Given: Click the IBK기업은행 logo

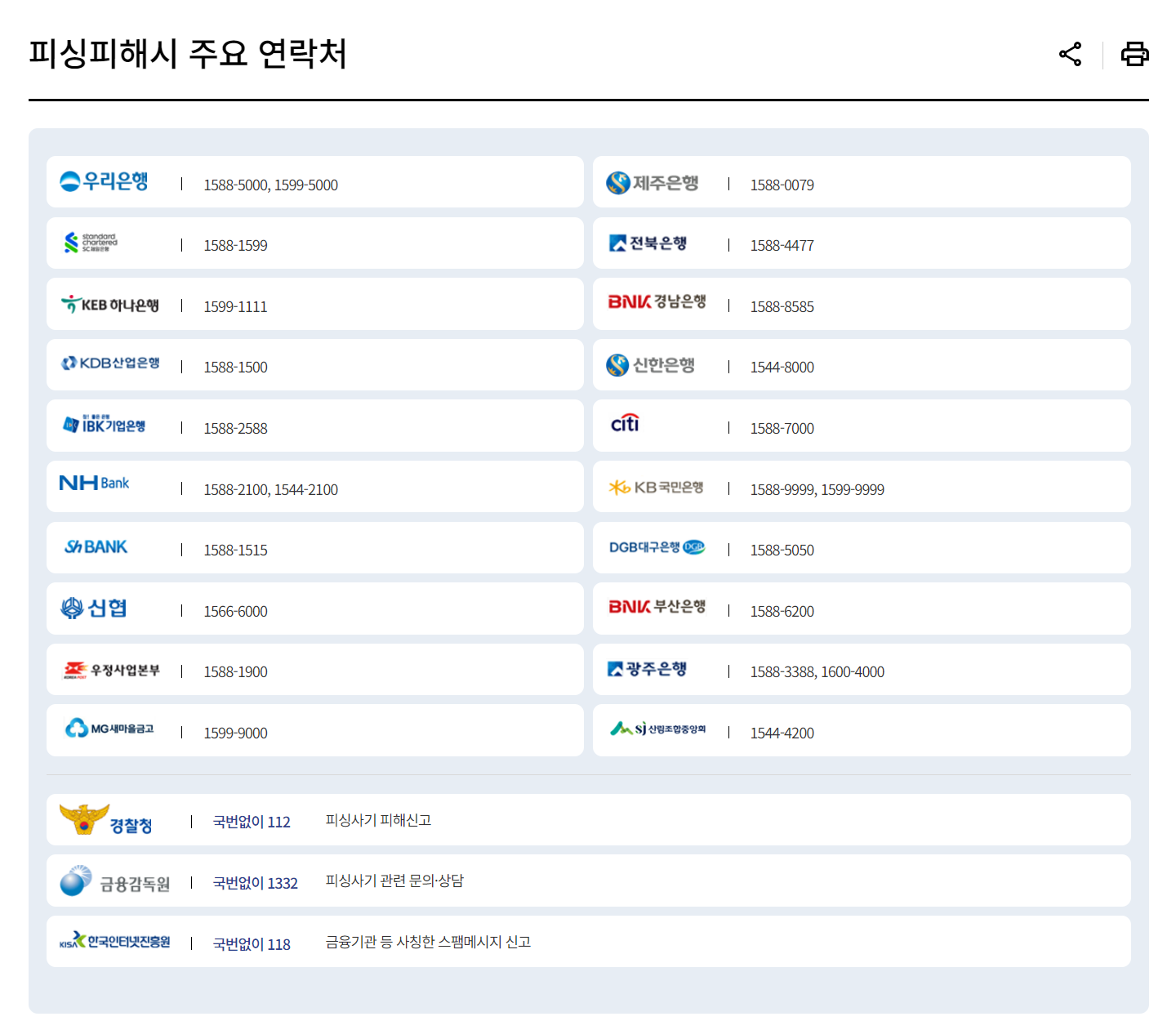Looking at the screenshot, I should (x=105, y=424).
